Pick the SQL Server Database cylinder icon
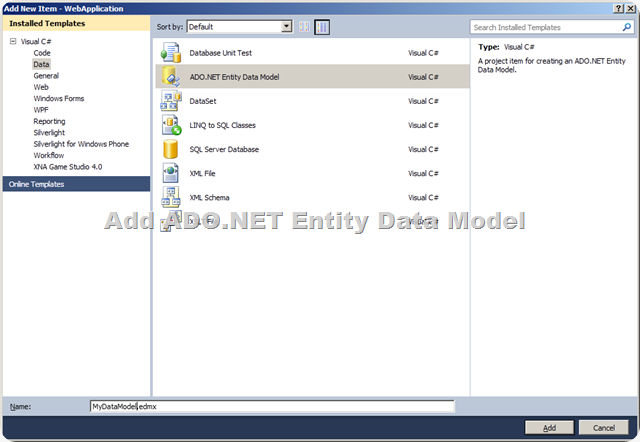This screenshot has width=640, height=442. [171, 149]
